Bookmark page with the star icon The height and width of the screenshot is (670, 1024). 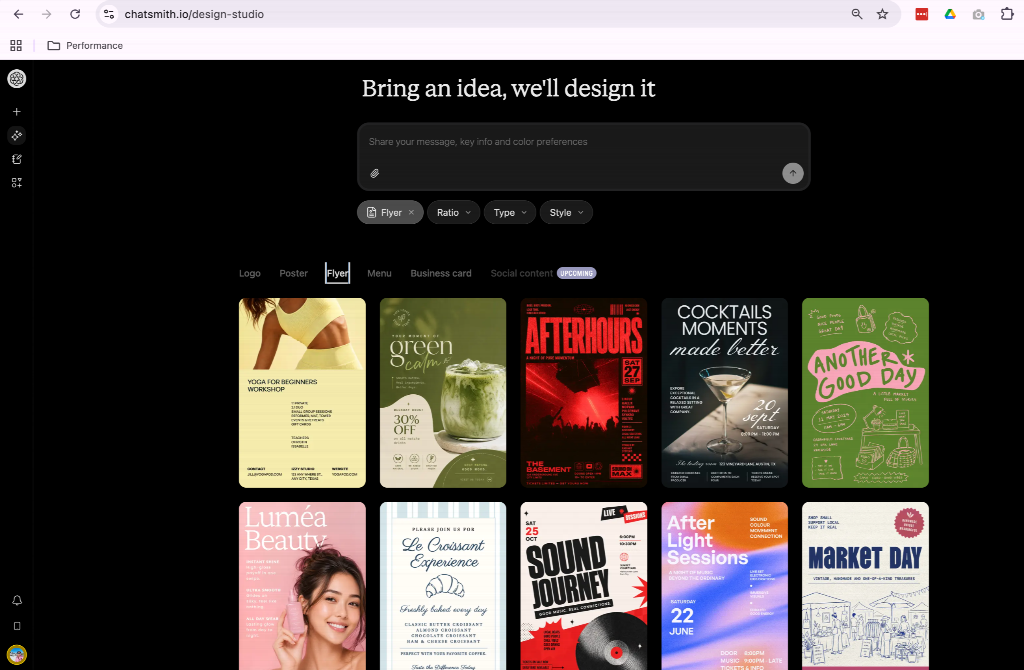882,14
